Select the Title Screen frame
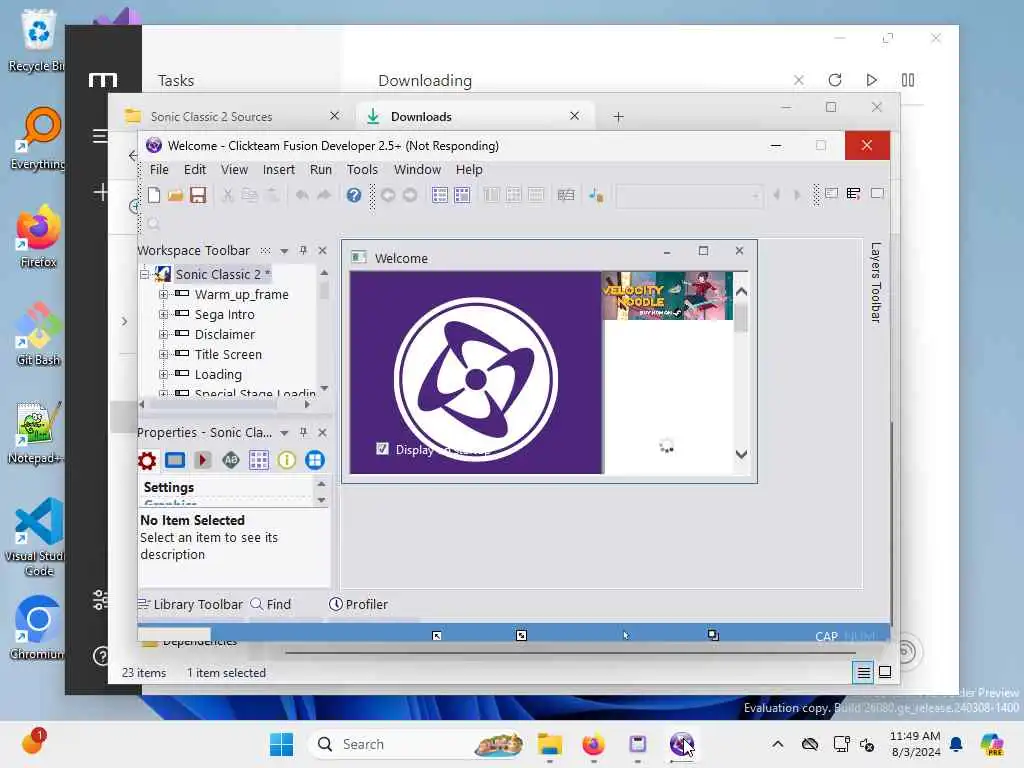This screenshot has height=768, width=1024. click(x=228, y=355)
